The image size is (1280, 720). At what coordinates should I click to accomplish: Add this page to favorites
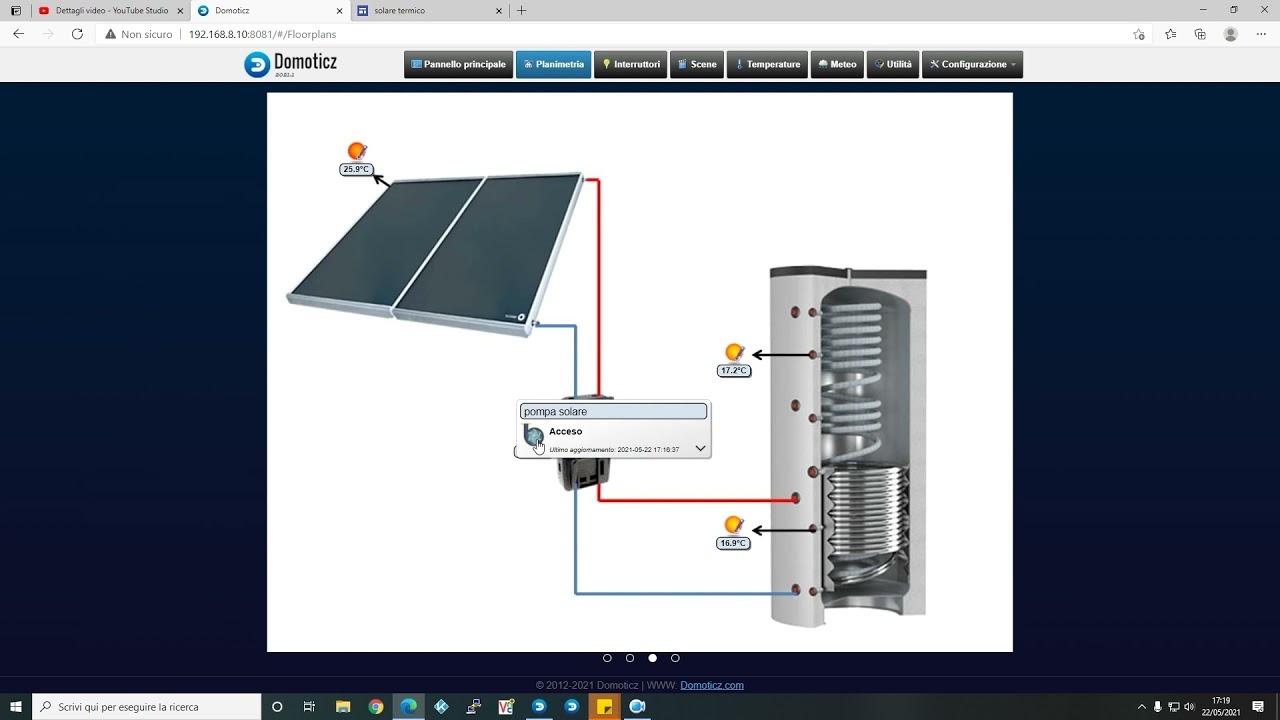point(1139,34)
